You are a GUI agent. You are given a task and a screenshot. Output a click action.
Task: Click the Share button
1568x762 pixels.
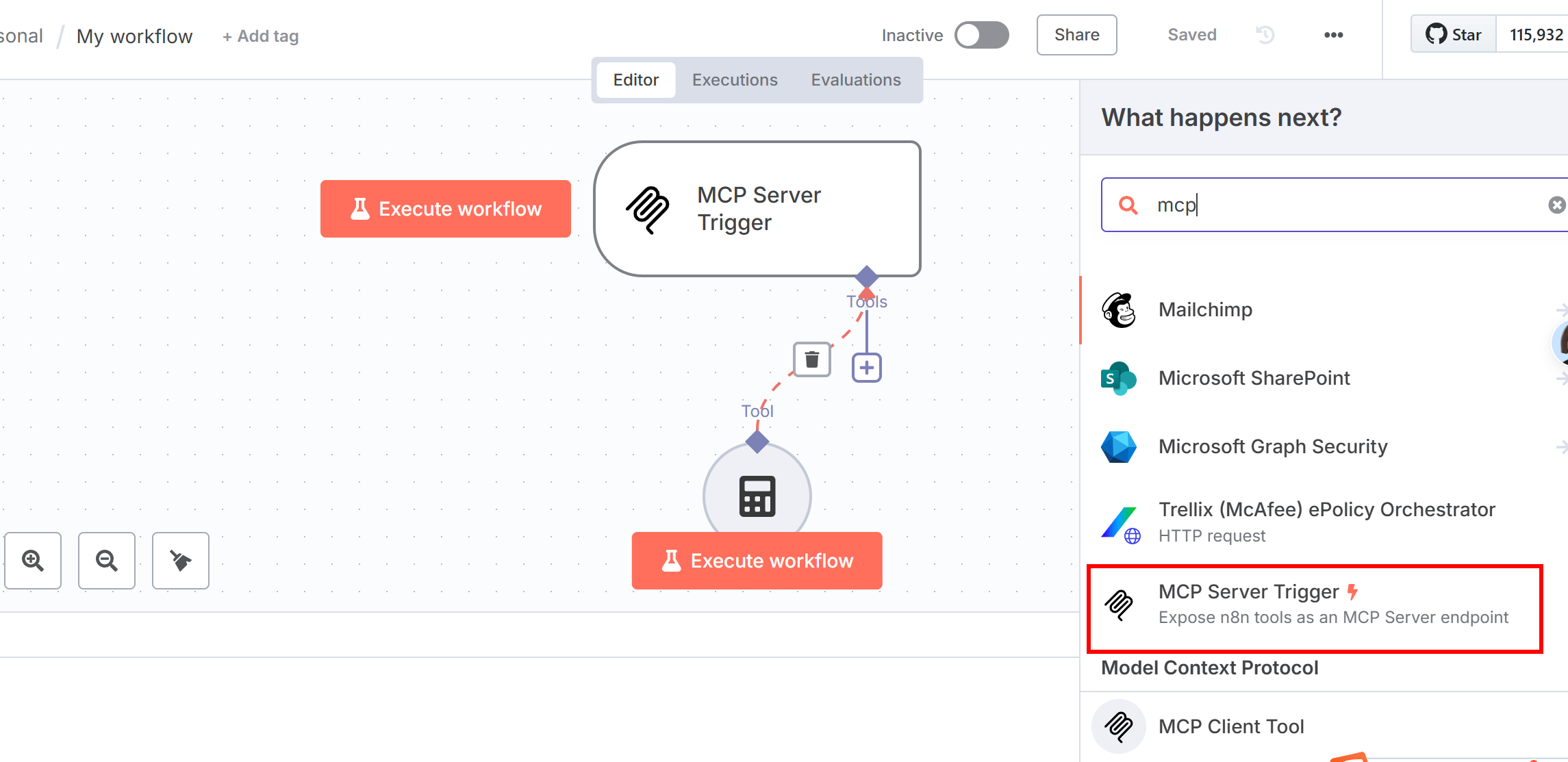(1076, 35)
